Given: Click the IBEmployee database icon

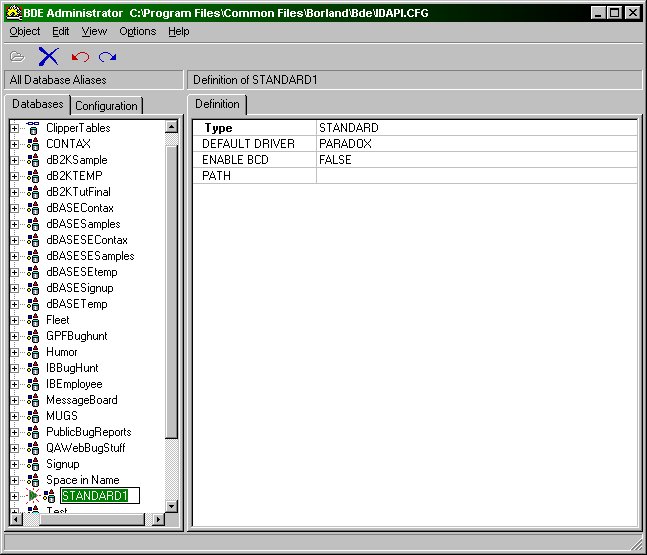Looking at the screenshot, I should tap(33, 384).
